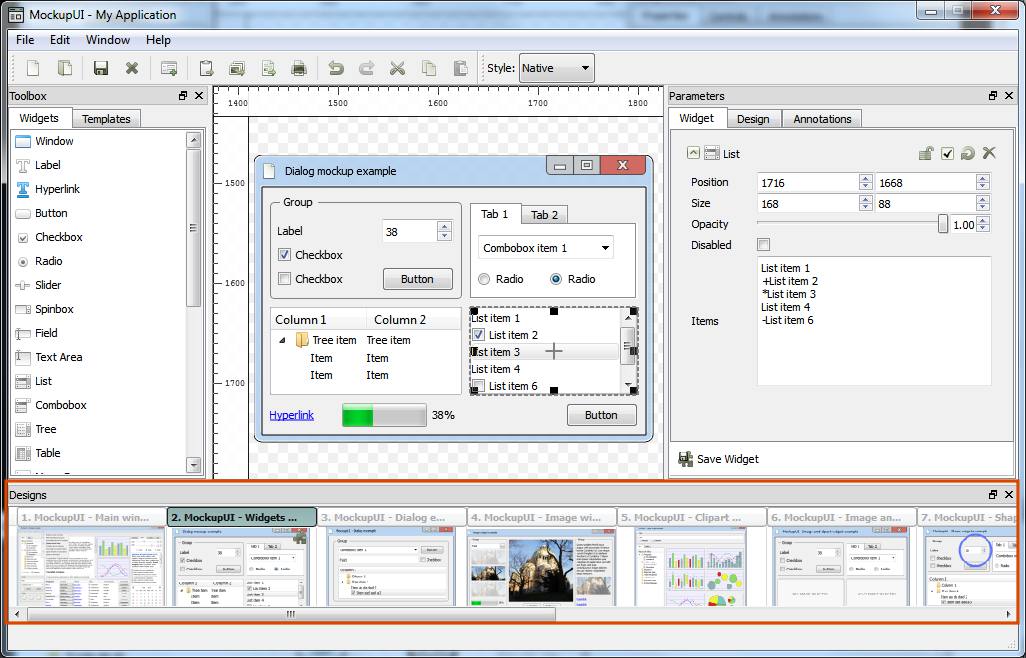Click the add design window icon
This screenshot has width=1026, height=658.
[169, 68]
